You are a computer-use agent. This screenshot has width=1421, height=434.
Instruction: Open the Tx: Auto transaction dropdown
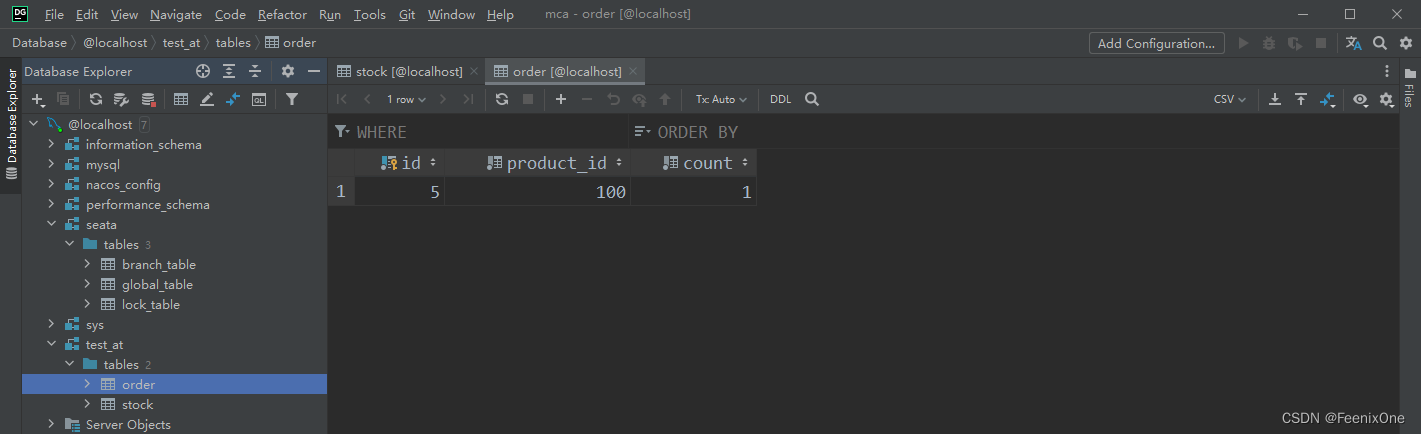[721, 99]
